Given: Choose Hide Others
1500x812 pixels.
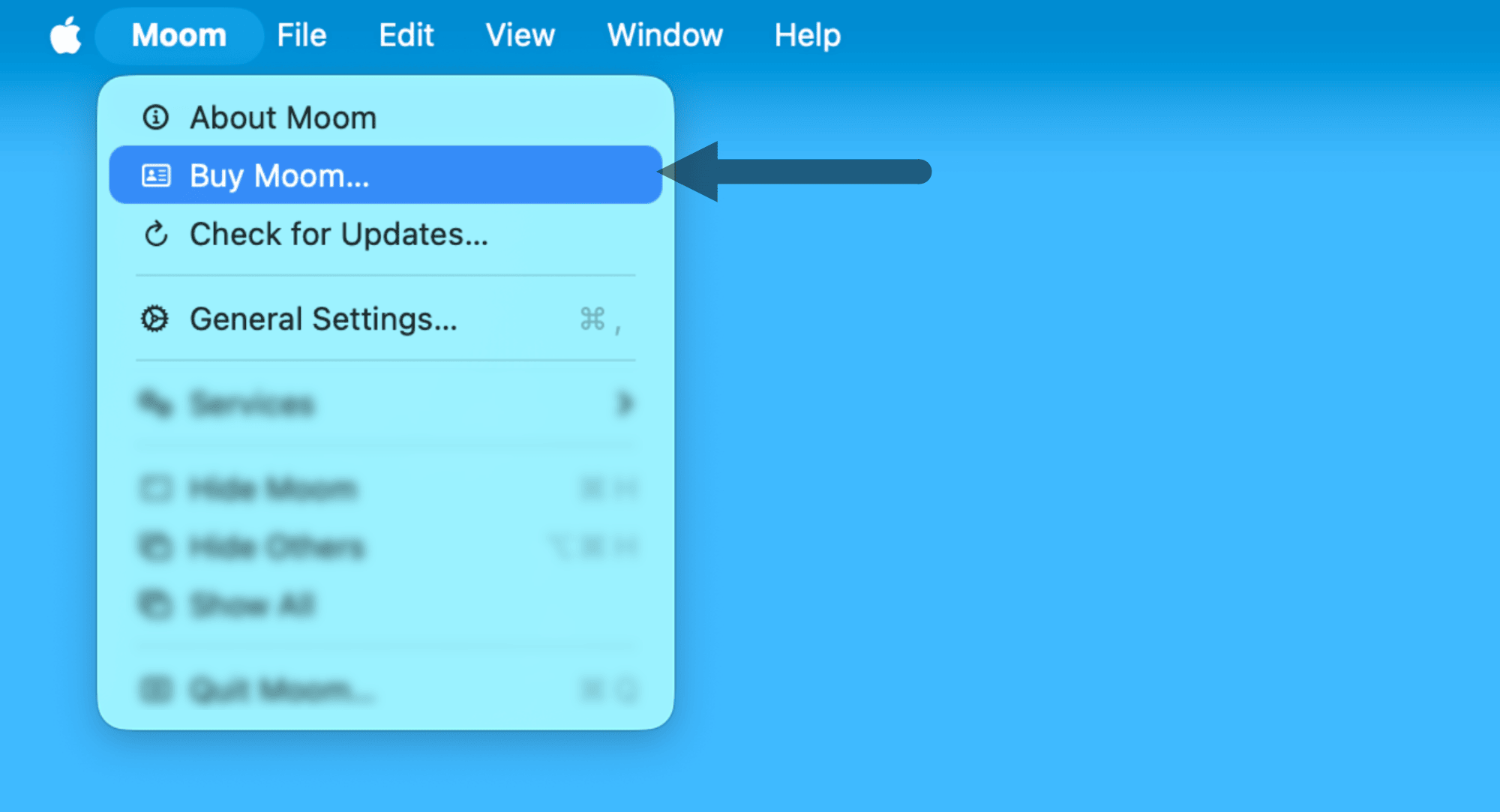Looking at the screenshot, I should pos(385,547).
